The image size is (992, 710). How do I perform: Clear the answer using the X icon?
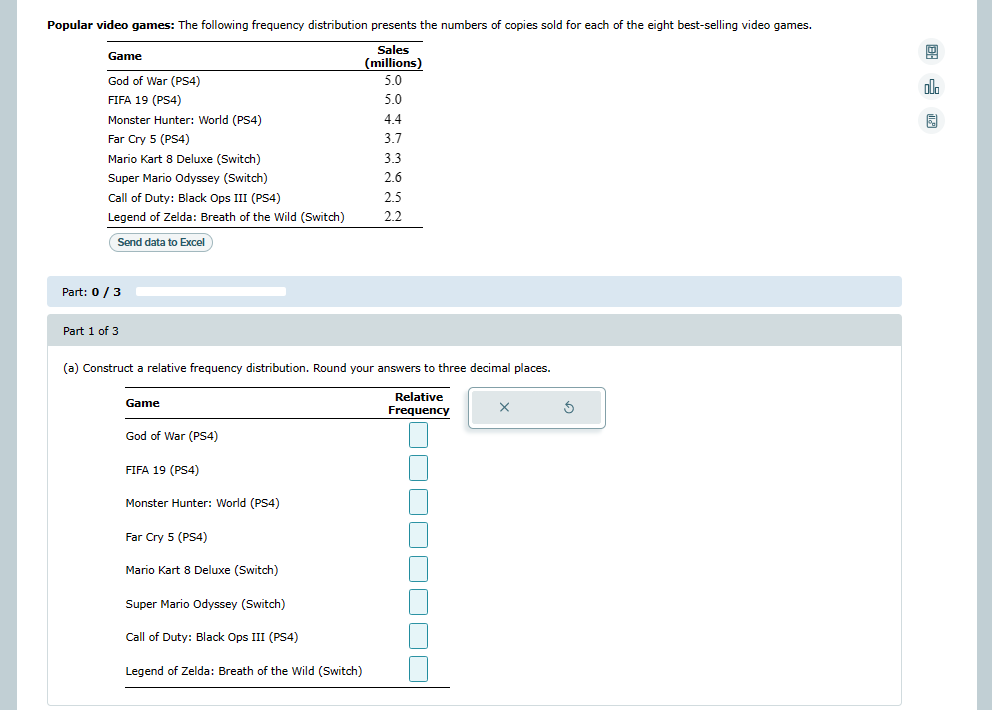pos(504,407)
